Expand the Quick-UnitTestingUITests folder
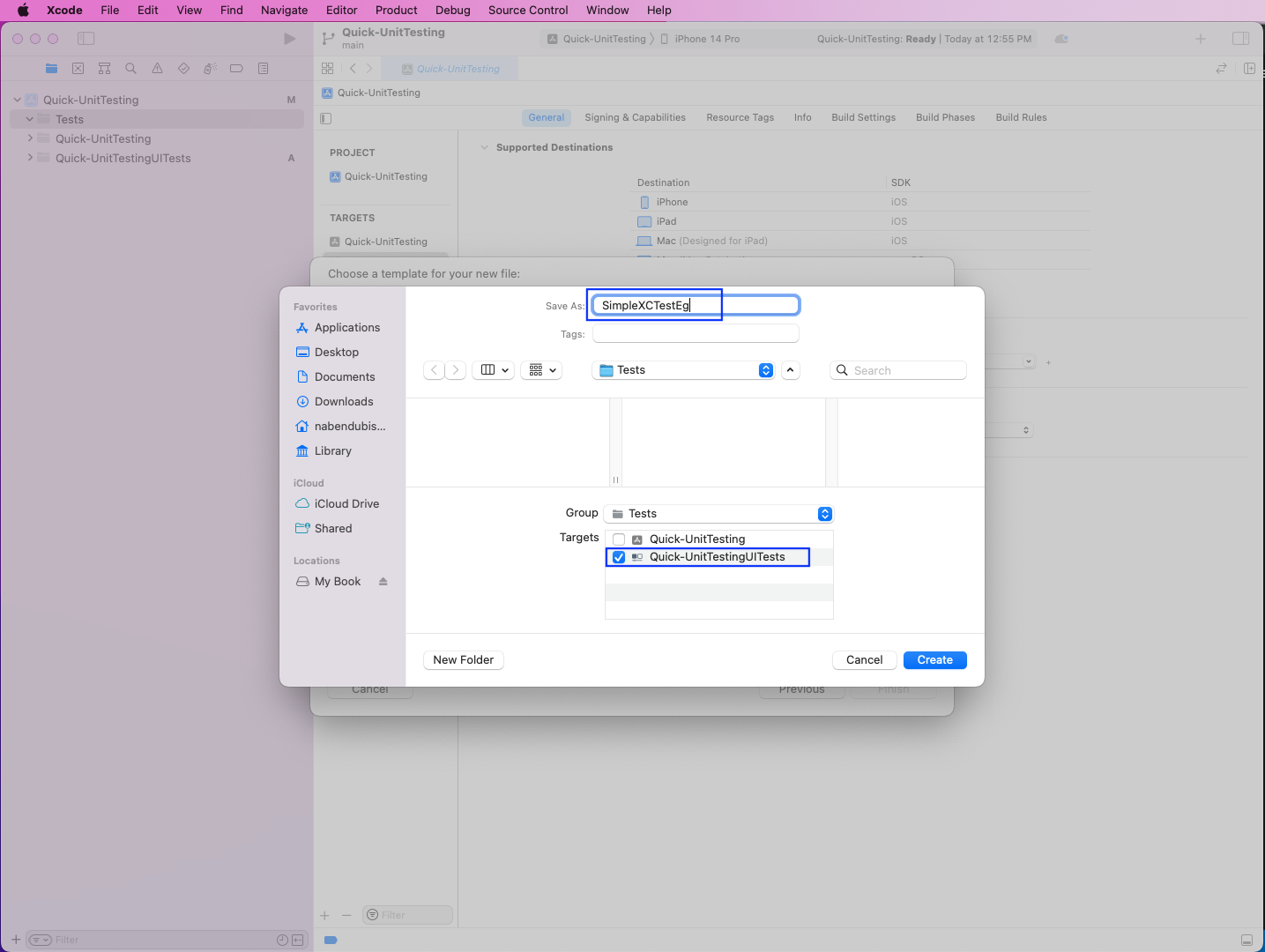 29,158
